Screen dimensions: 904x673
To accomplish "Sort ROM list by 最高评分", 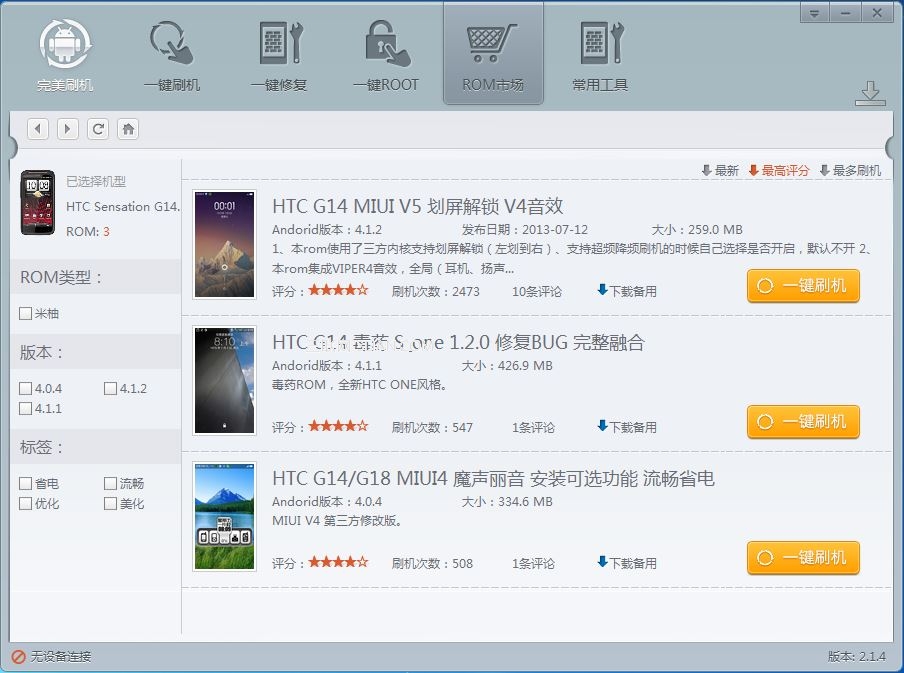I will point(779,171).
